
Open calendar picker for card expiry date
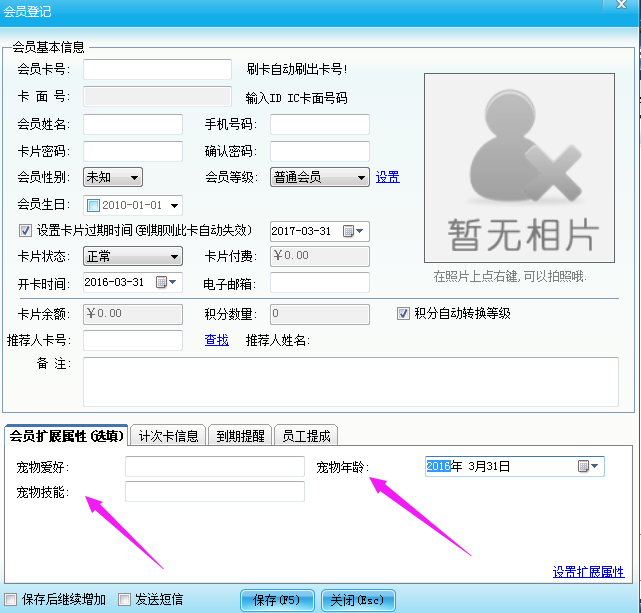coord(354,231)
